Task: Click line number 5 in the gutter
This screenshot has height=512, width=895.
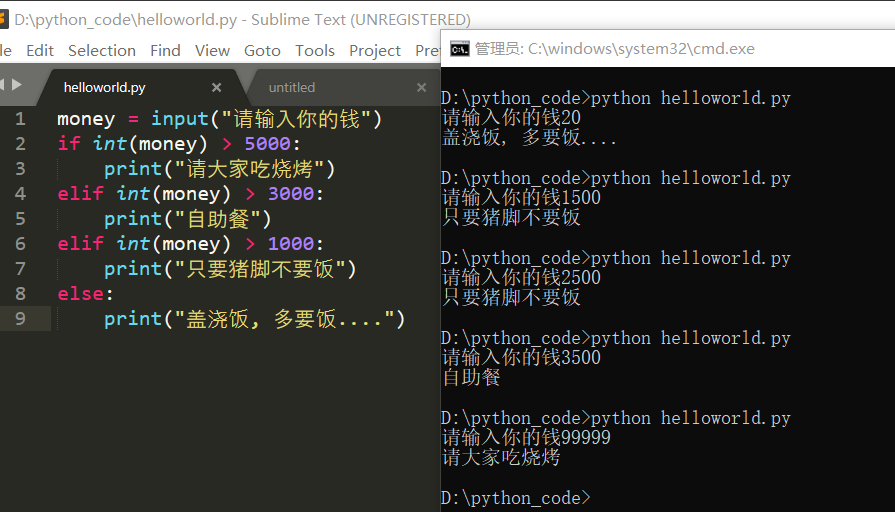Action: pyautogui.click(x=21, y=219)
